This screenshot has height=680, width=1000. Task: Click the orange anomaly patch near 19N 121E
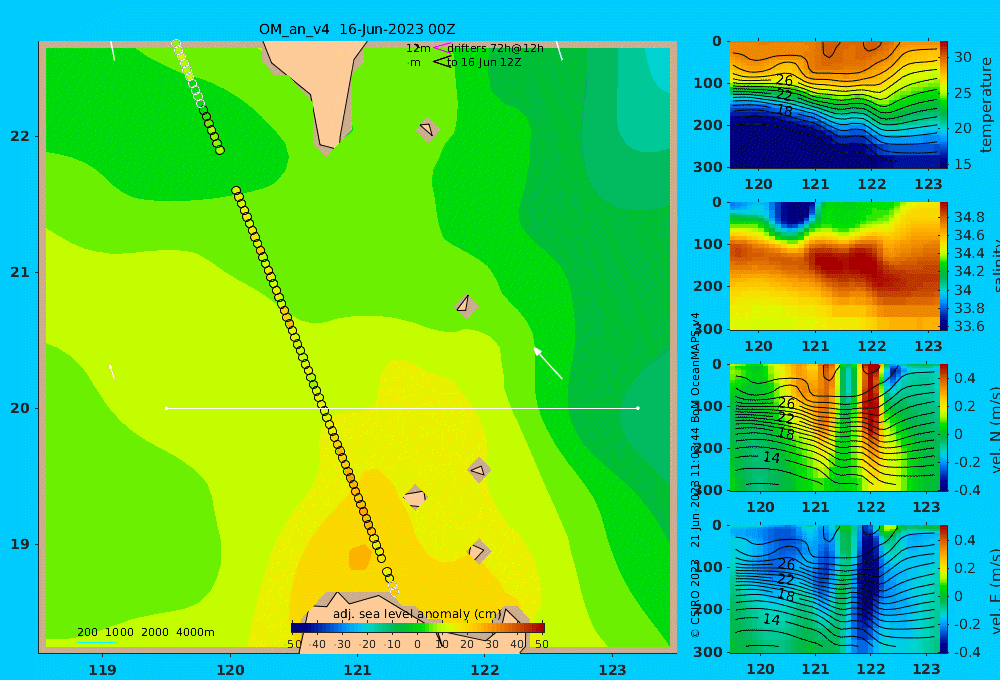pos(360,557)
